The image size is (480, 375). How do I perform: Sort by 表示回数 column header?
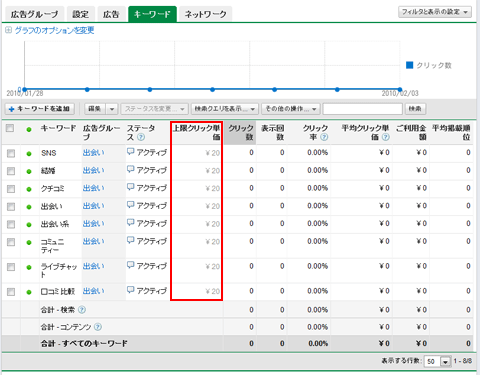(273, 132)
